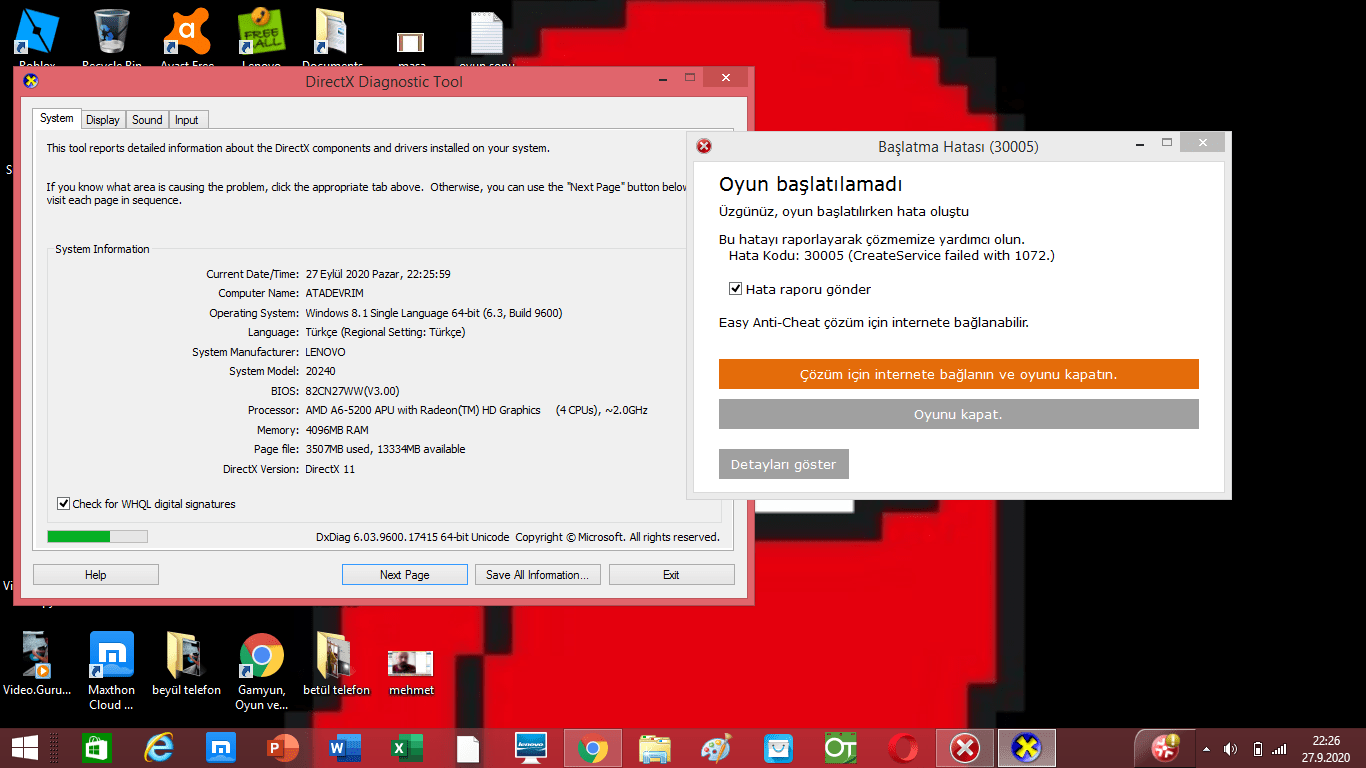
Task: Launch Paint from the taskbar
Action: coord(716,748)
